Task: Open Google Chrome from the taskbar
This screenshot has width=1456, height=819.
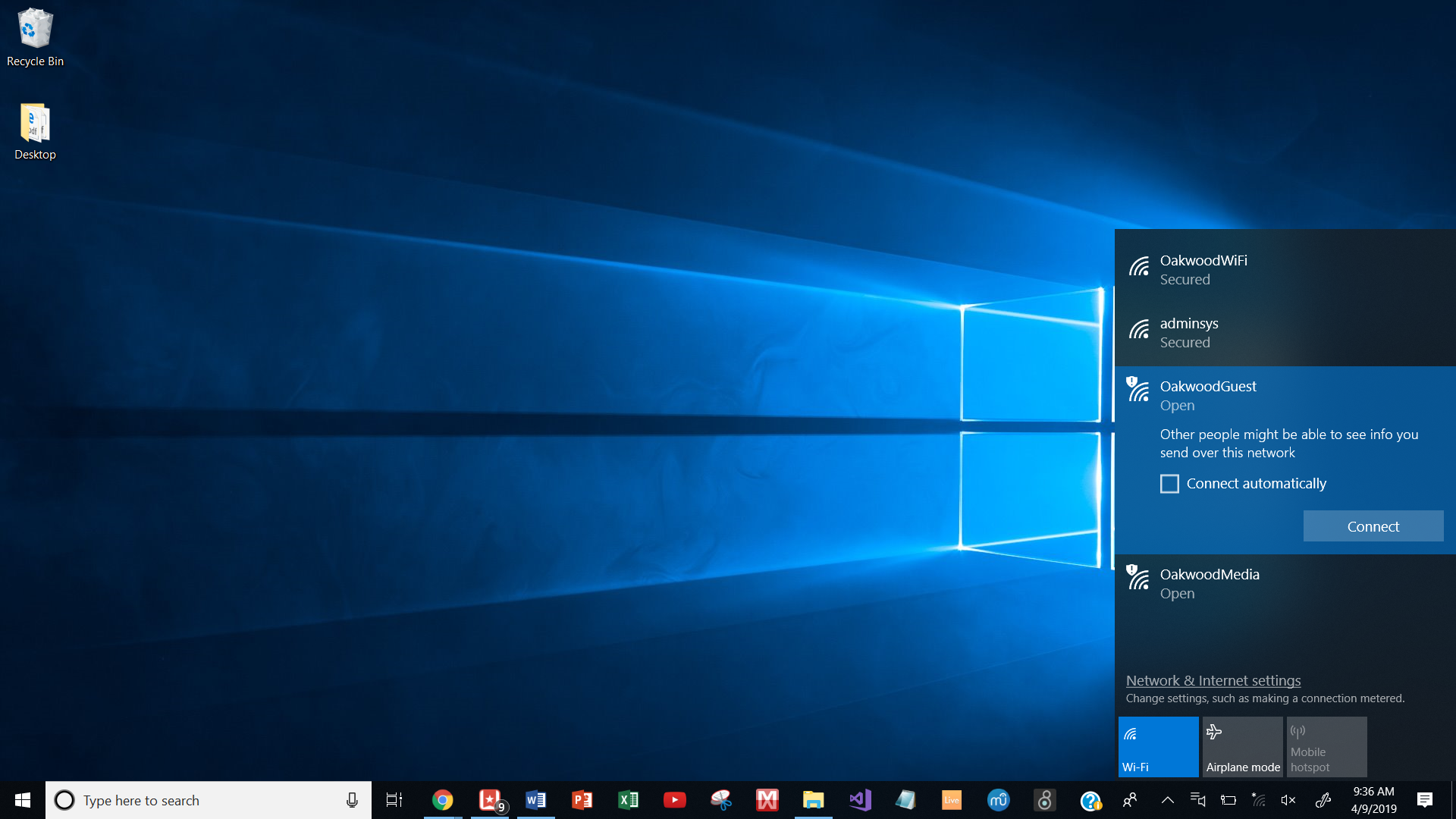Action: pyautogui.click(x=443, y=799)
